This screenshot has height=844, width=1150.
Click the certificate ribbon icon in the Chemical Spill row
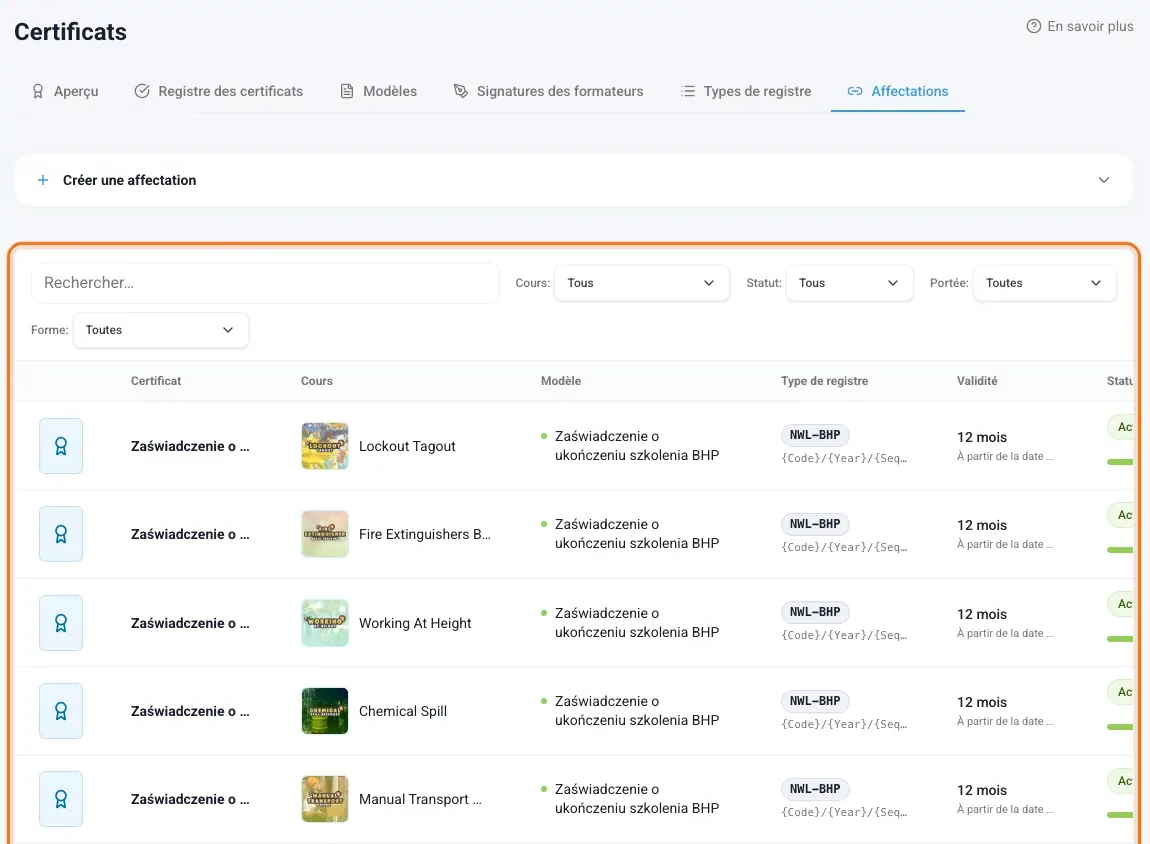[x=61, y=711]
